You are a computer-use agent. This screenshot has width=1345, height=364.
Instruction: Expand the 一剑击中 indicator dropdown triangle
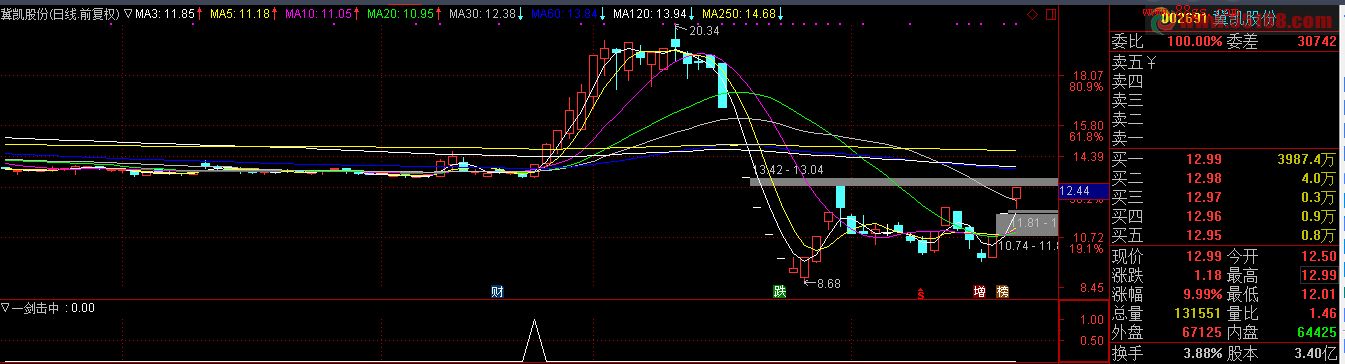point(6,308)
